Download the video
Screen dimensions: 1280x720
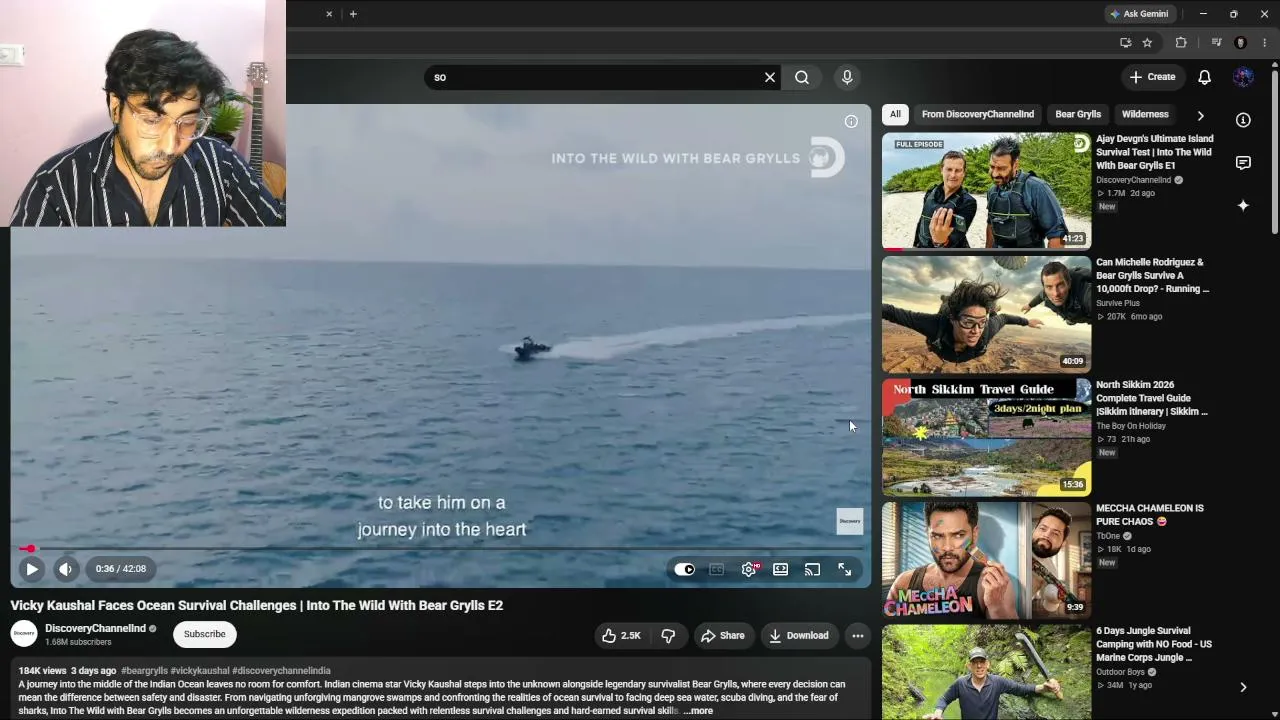798,635
